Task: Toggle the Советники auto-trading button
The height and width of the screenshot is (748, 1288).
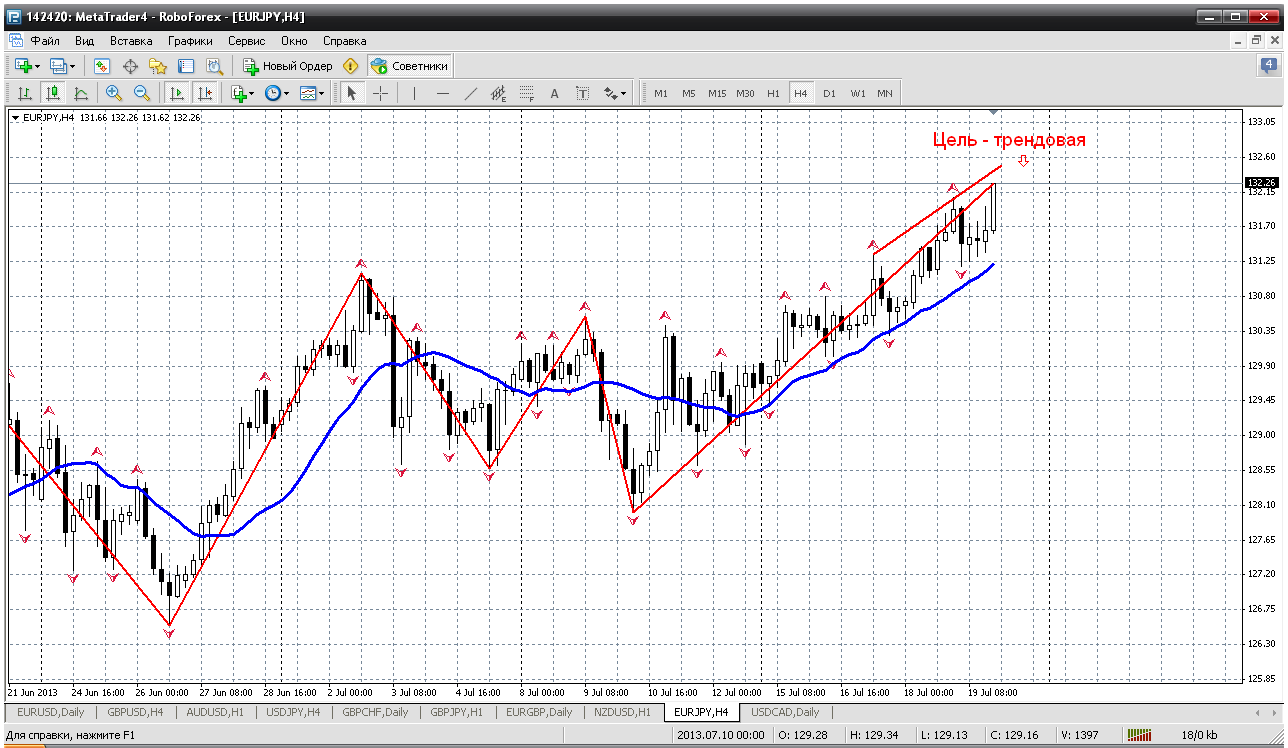Action: 410,66
